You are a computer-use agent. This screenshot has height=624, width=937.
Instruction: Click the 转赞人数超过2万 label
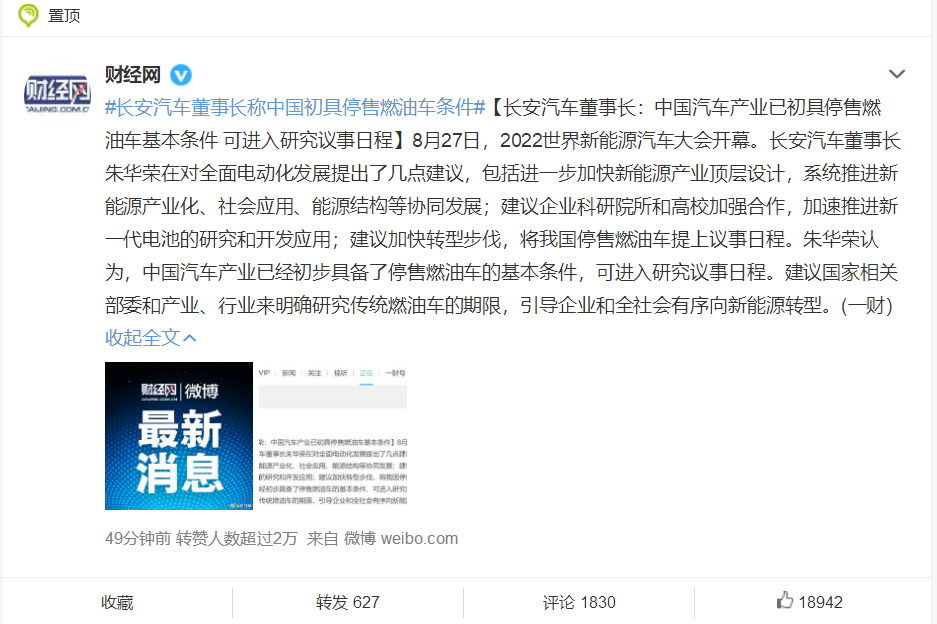click(237, 539)
